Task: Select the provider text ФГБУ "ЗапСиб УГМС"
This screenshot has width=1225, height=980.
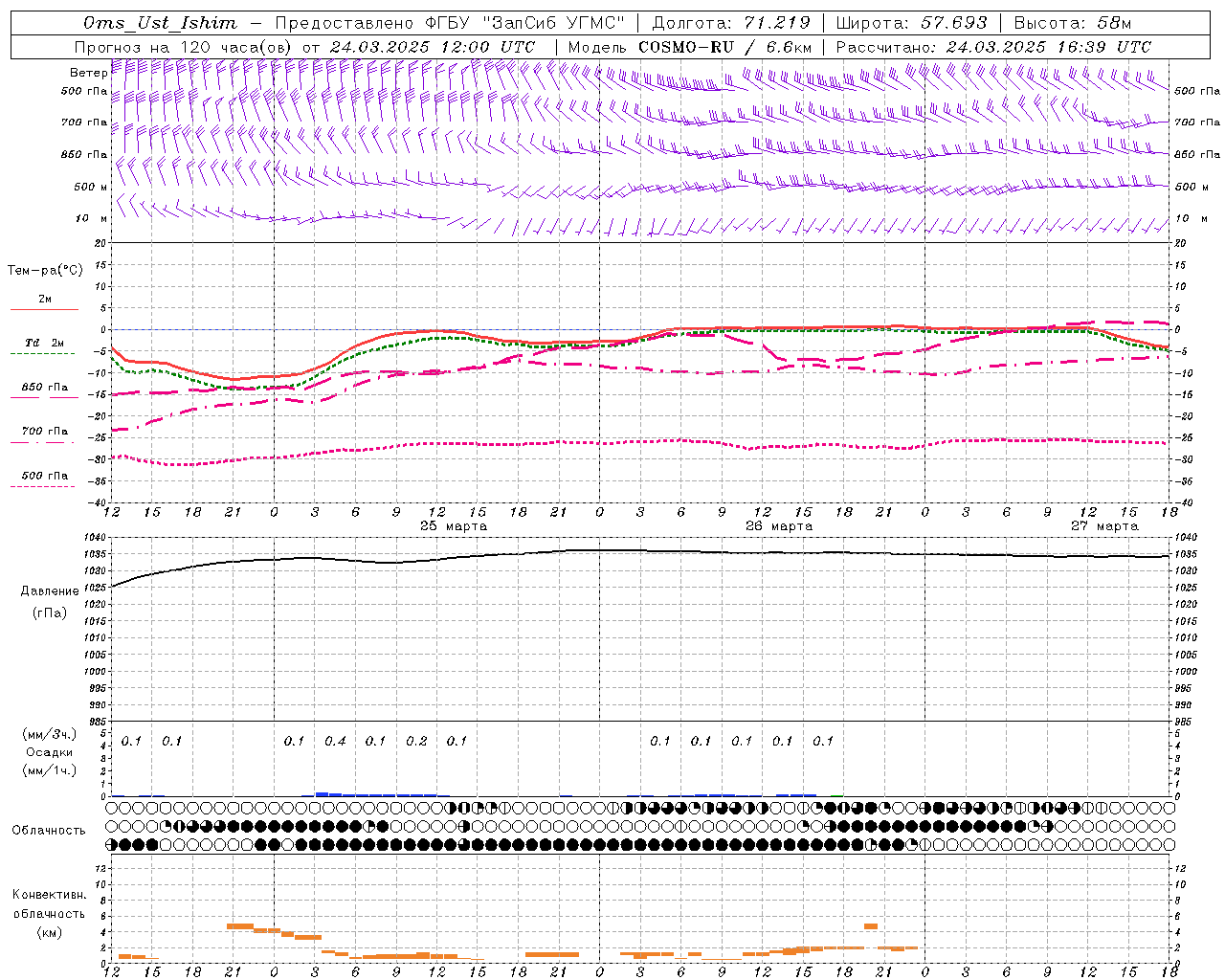Action: pos(523,23)
